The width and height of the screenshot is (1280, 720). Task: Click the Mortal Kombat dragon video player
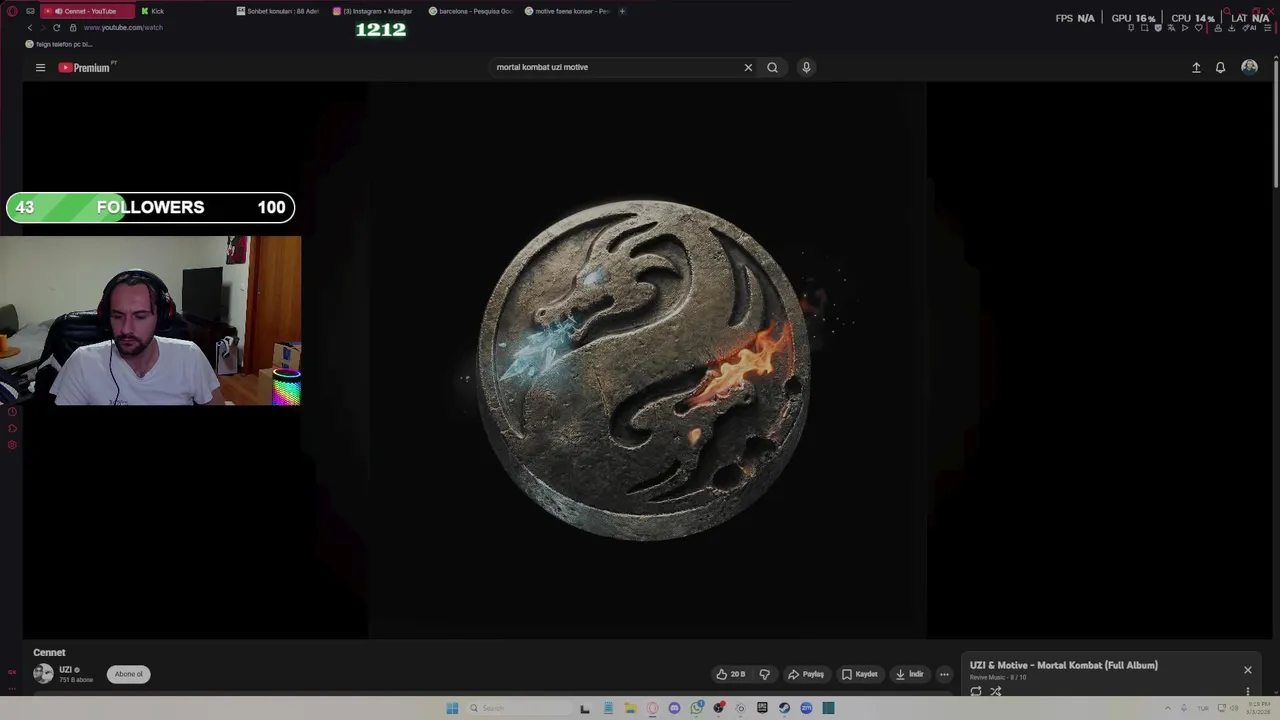point(646,360)
